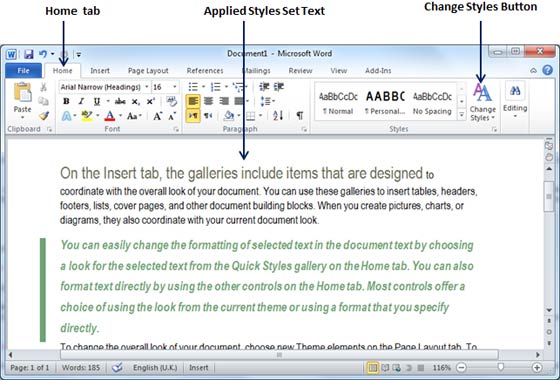Click the Decrease Indent icon
This screenshot has width=560, height=380.
(x=264, y=87)
